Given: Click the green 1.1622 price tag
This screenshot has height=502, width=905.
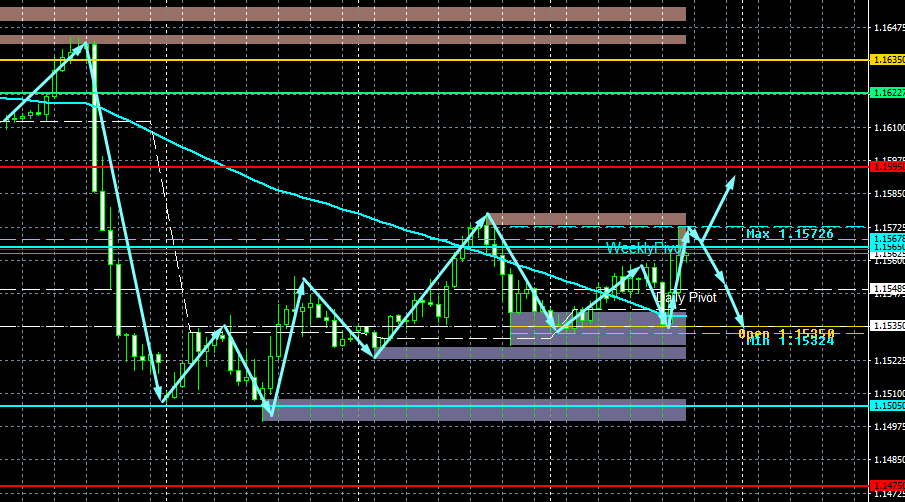Looking at the screenshot, I should click(887, 93).
